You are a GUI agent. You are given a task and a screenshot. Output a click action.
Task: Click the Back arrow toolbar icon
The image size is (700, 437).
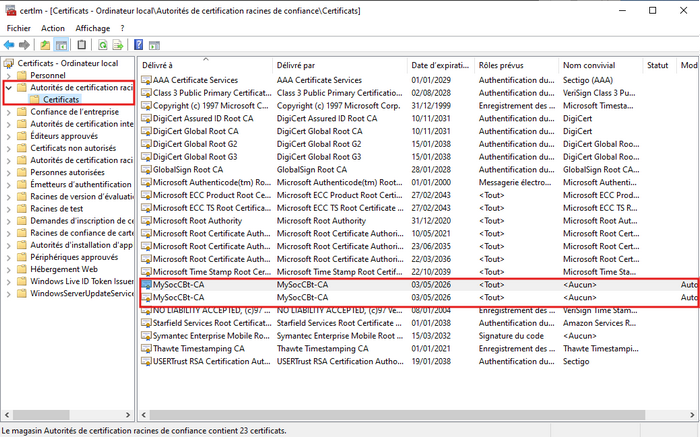click(x=9, y=45)
